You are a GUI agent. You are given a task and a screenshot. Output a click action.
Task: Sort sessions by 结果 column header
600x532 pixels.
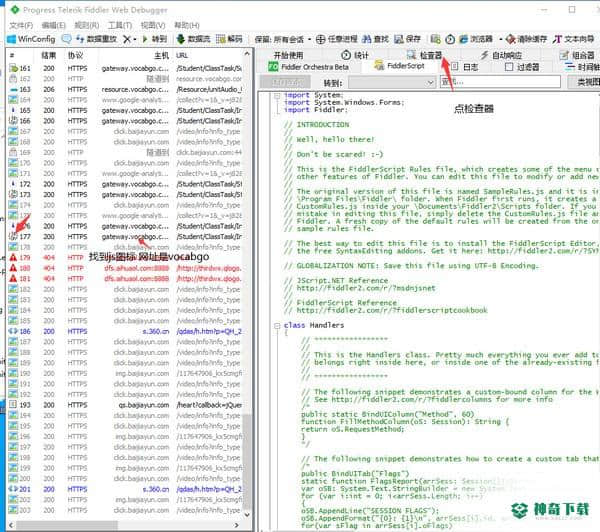[x=49, y=55]
